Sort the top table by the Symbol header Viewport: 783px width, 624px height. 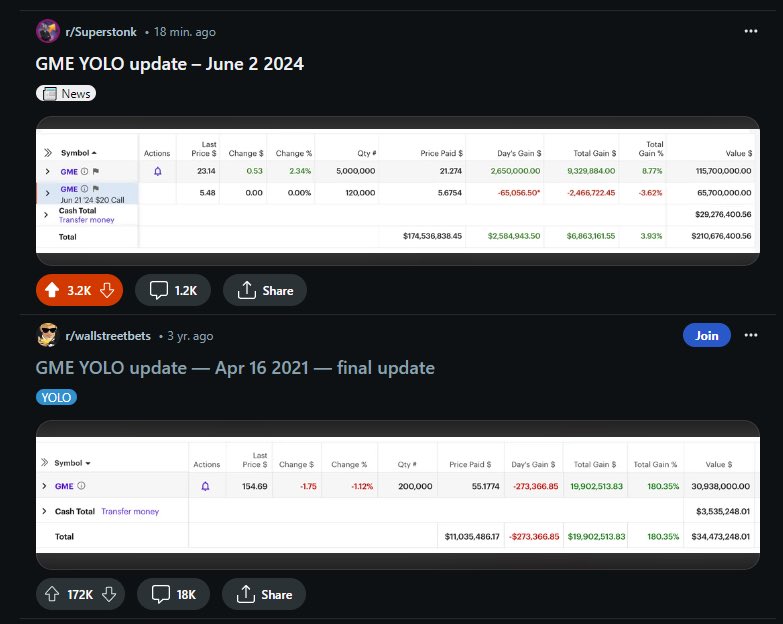78,153
